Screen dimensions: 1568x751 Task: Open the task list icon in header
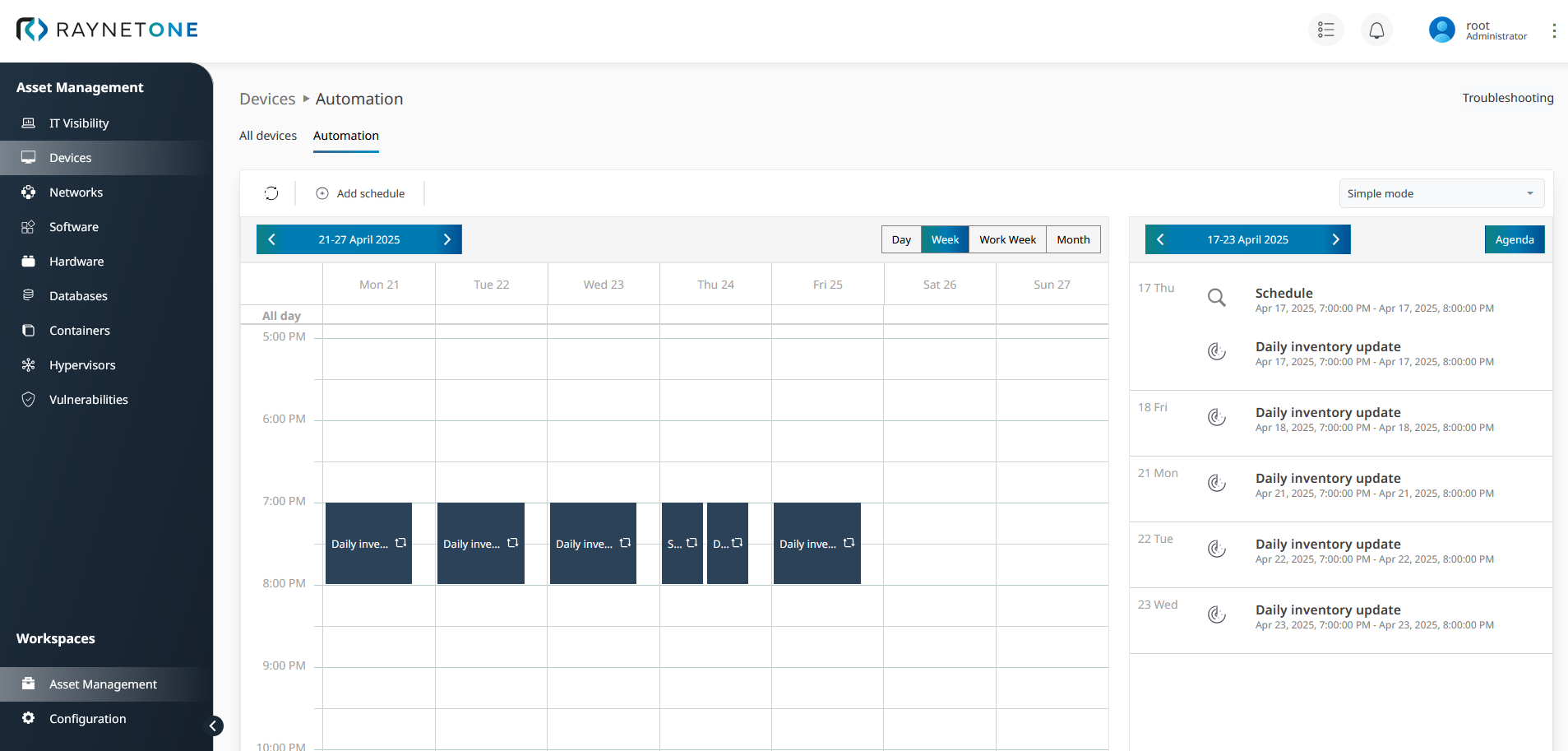pos(1325,30)
